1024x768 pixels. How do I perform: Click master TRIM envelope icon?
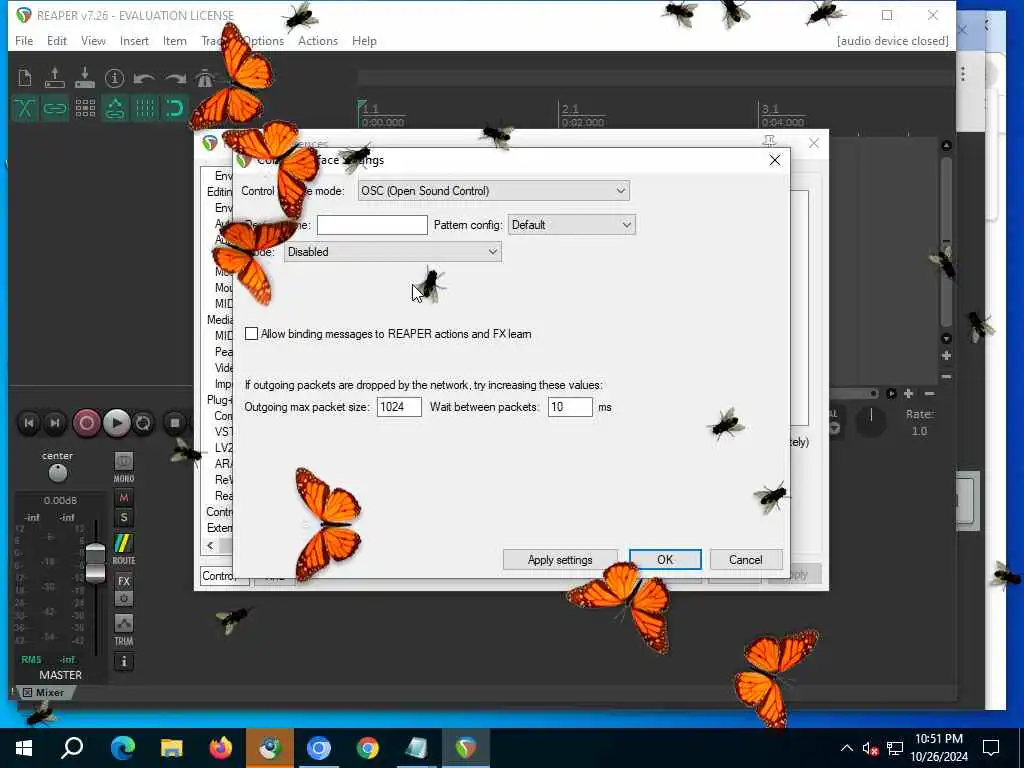click(123, 623)
